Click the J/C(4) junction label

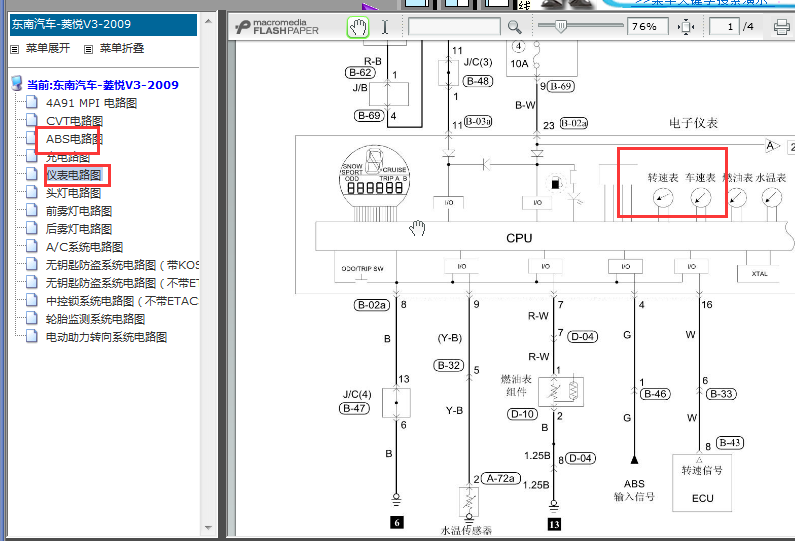357,394
